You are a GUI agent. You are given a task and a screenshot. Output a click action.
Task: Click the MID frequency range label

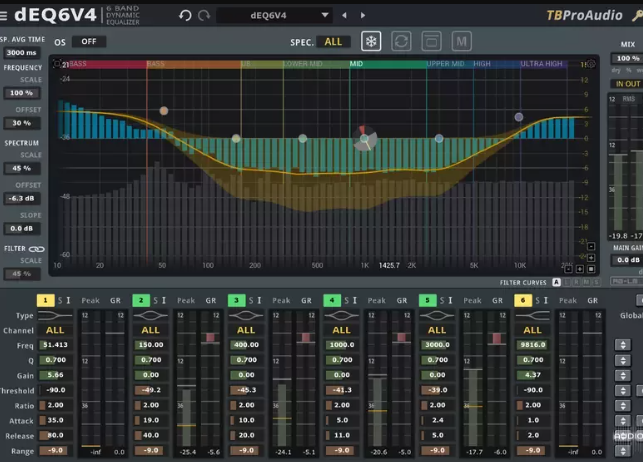[356, 64]
